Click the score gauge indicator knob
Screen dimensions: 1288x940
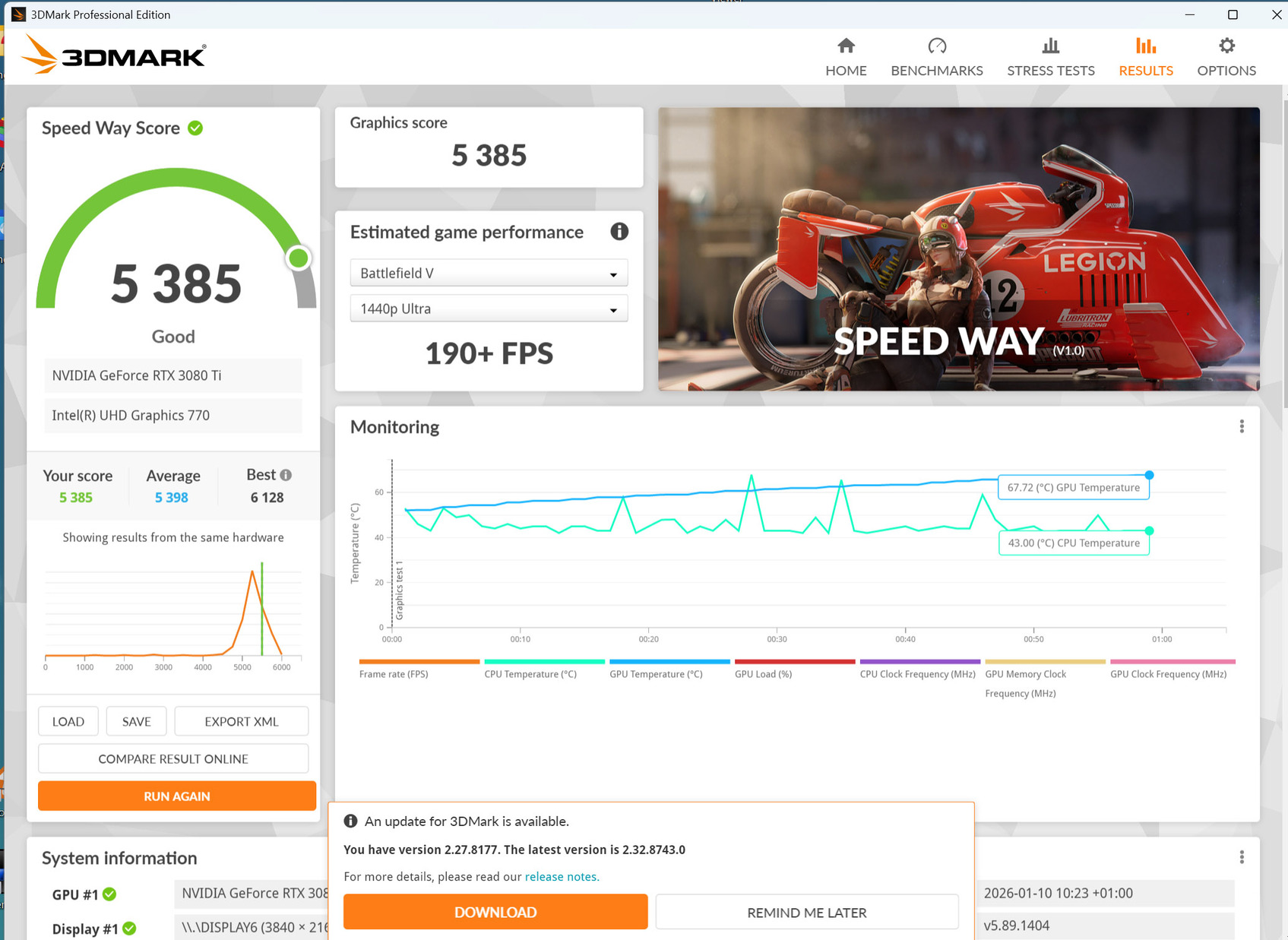299,258
